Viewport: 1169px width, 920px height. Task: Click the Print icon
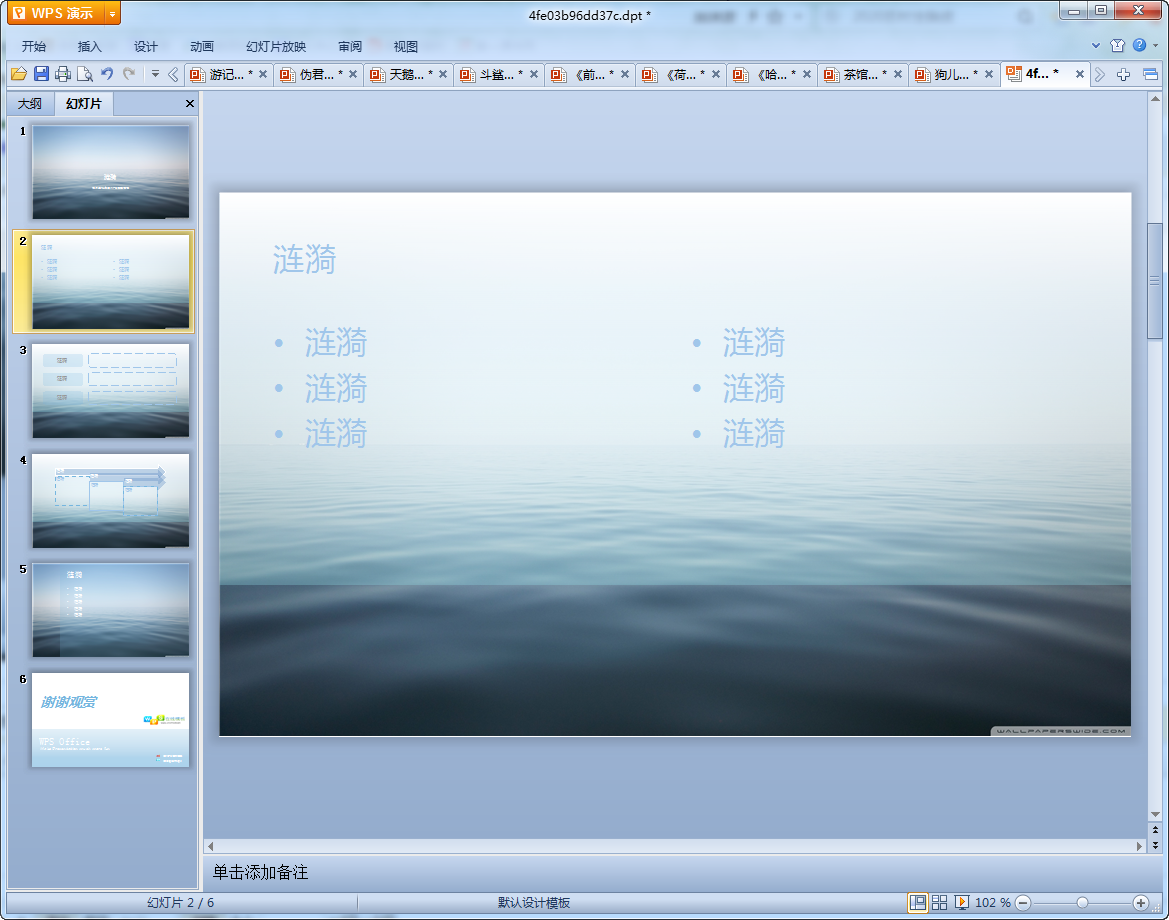click(x=63, y=74)
